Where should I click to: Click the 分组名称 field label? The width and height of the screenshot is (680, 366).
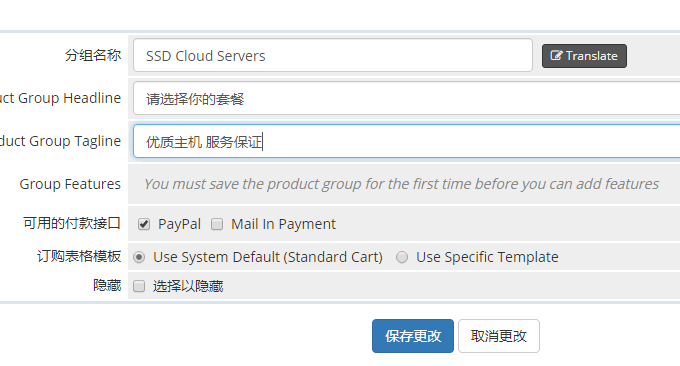93,56
